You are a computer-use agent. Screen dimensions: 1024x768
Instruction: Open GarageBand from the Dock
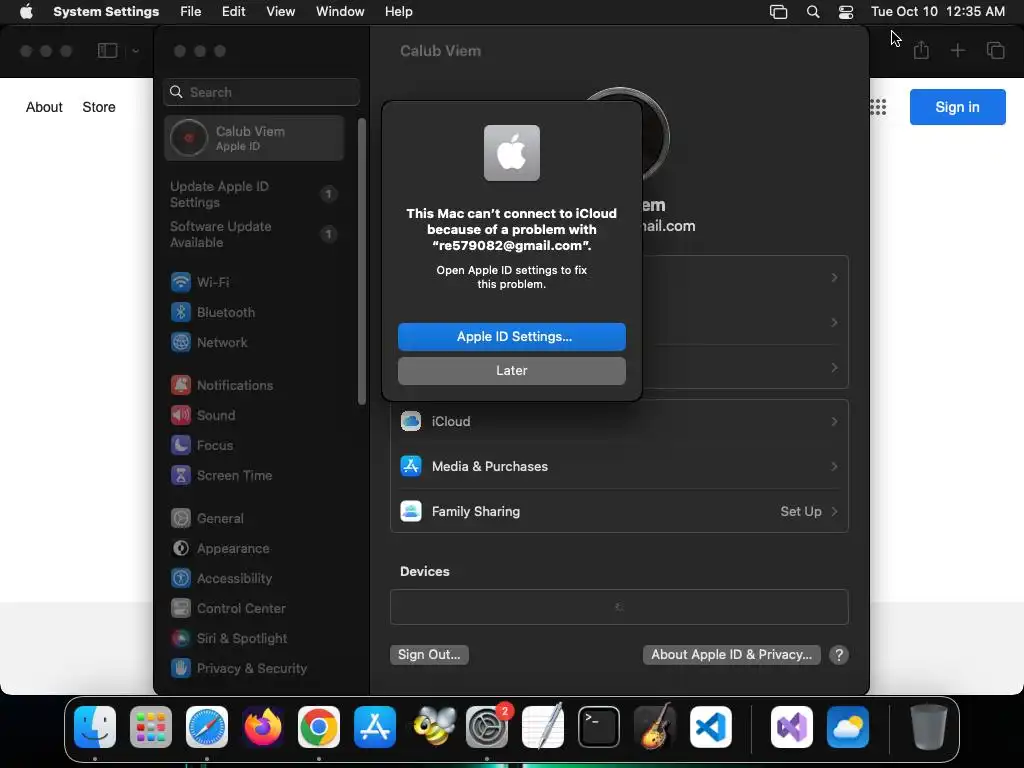tap(655, 727)
